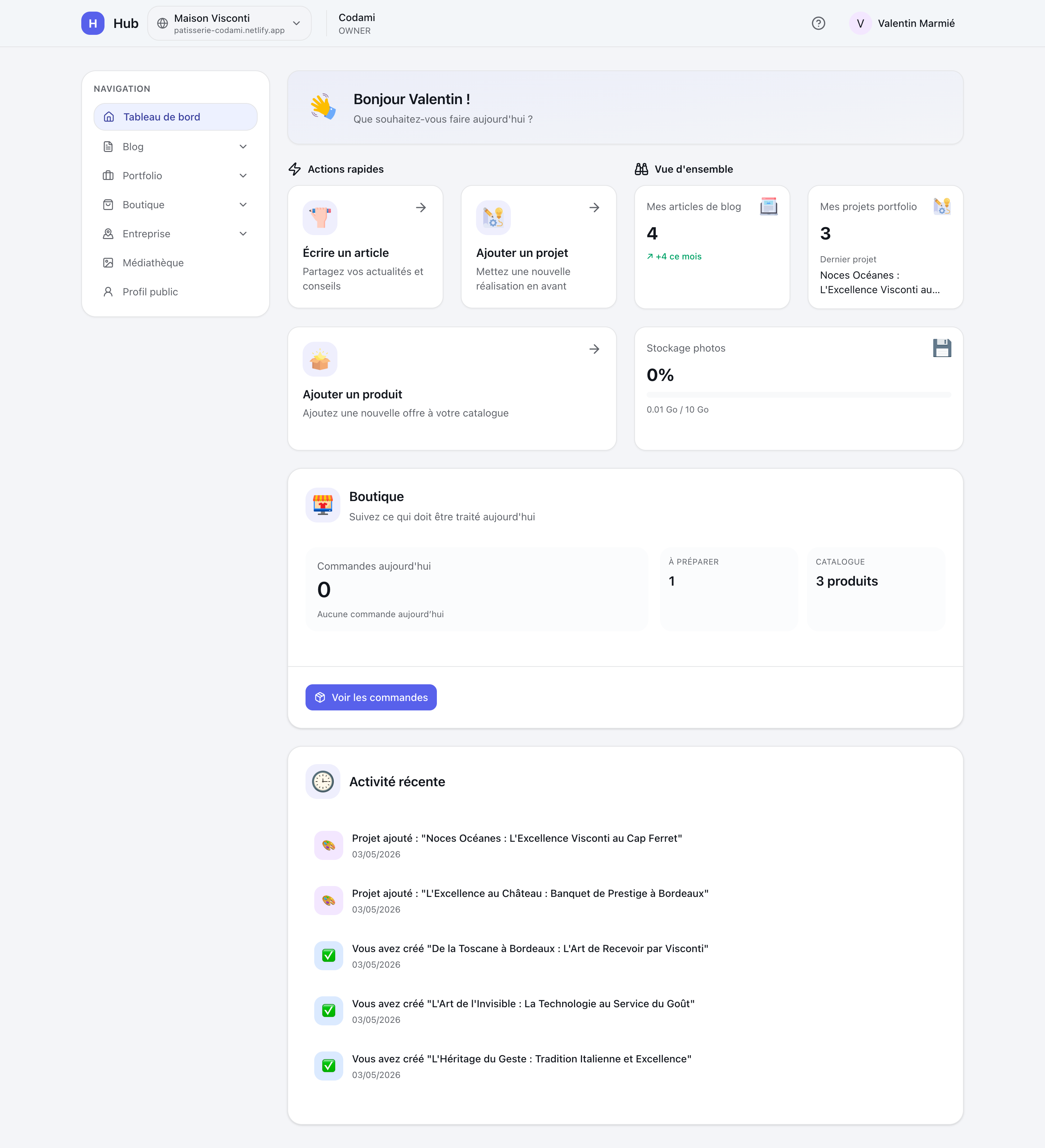Screen dimensions: 1045x1148
Task: Click the Valentin Marmié avatar
Action: [x=860, y=23]
